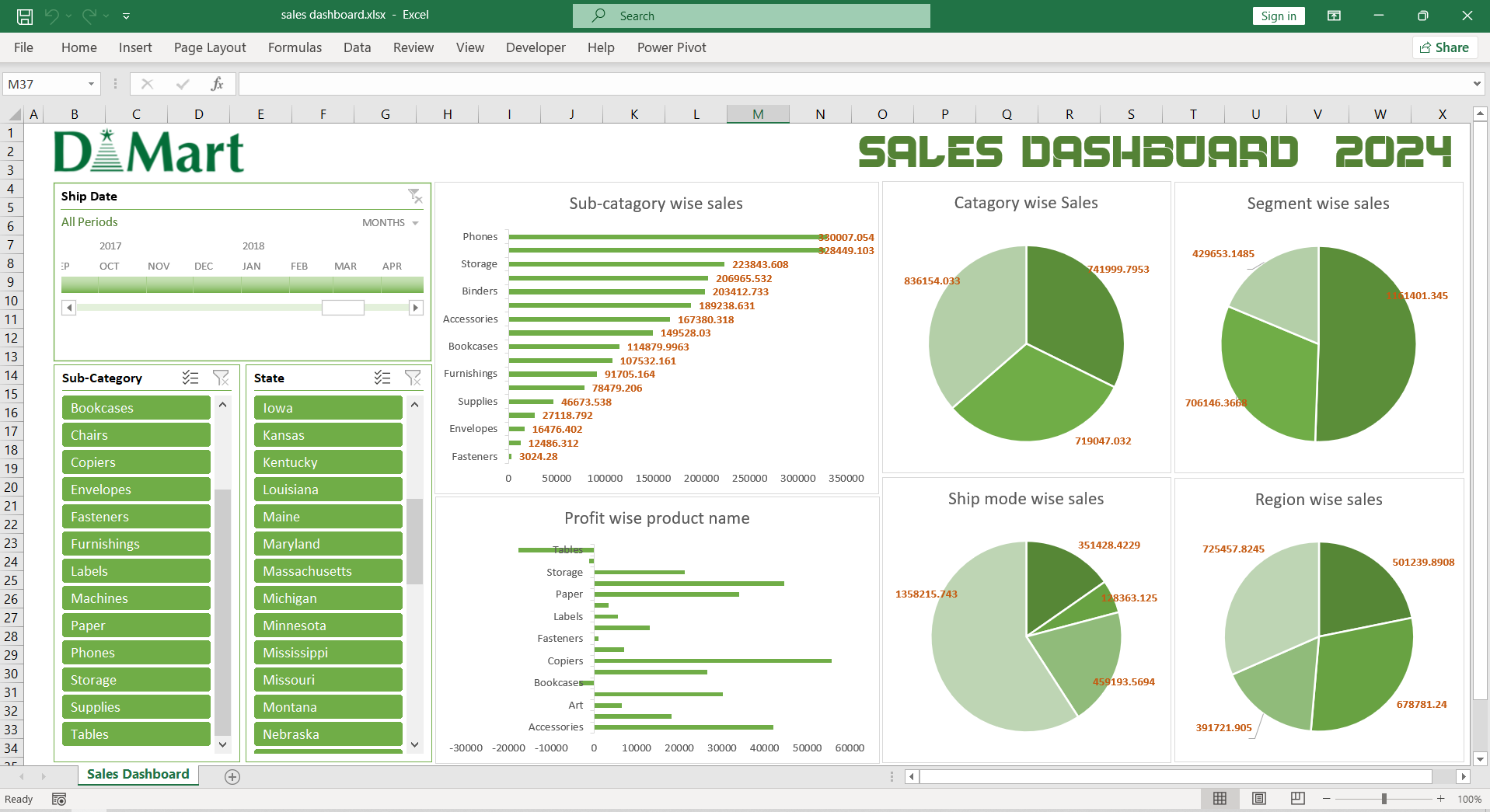The height and width of the screenshot is (812, 1490).
Task: Click the zoom in plus button
Action: click(x=1440, y=799)
